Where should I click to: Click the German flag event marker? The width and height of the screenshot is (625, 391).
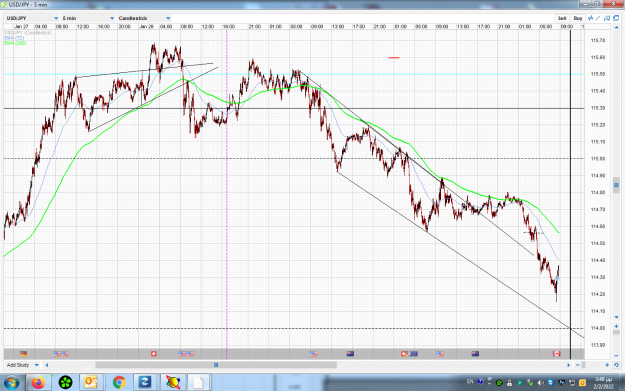[x=24, y=354]
